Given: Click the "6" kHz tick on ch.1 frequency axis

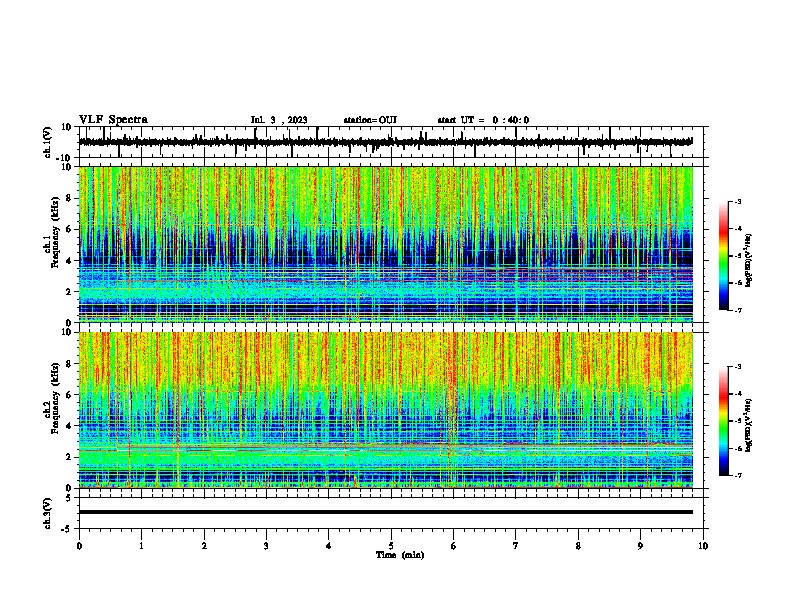Looking at the screenshot, I should 70,229.
